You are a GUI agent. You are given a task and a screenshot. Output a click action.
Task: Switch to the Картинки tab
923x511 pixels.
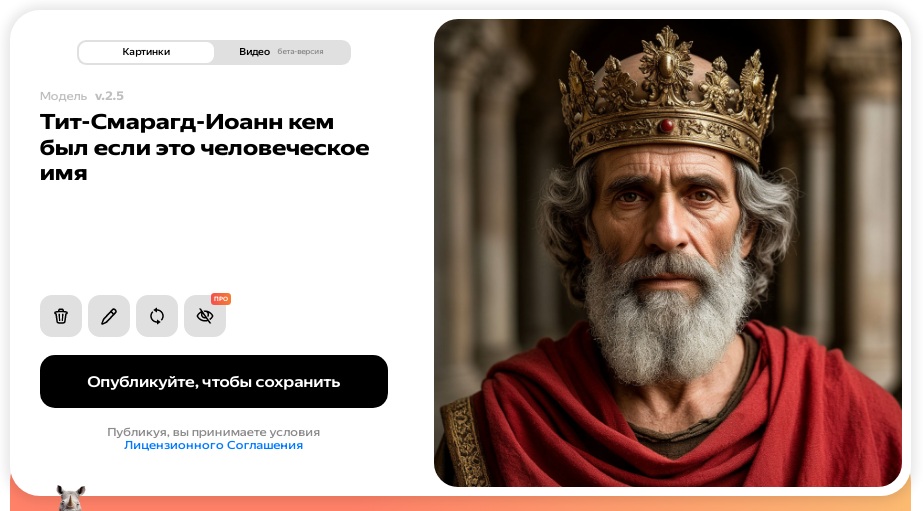pyautogui.click(x=146, y=52)
